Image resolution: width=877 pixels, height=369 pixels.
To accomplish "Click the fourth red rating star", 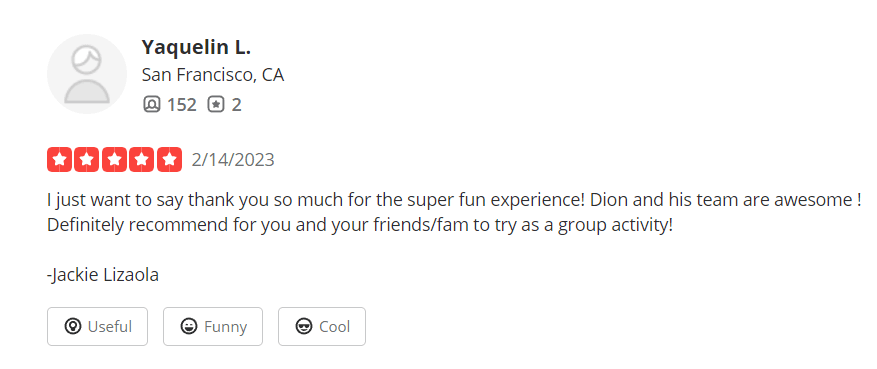I will coord(142,160).
